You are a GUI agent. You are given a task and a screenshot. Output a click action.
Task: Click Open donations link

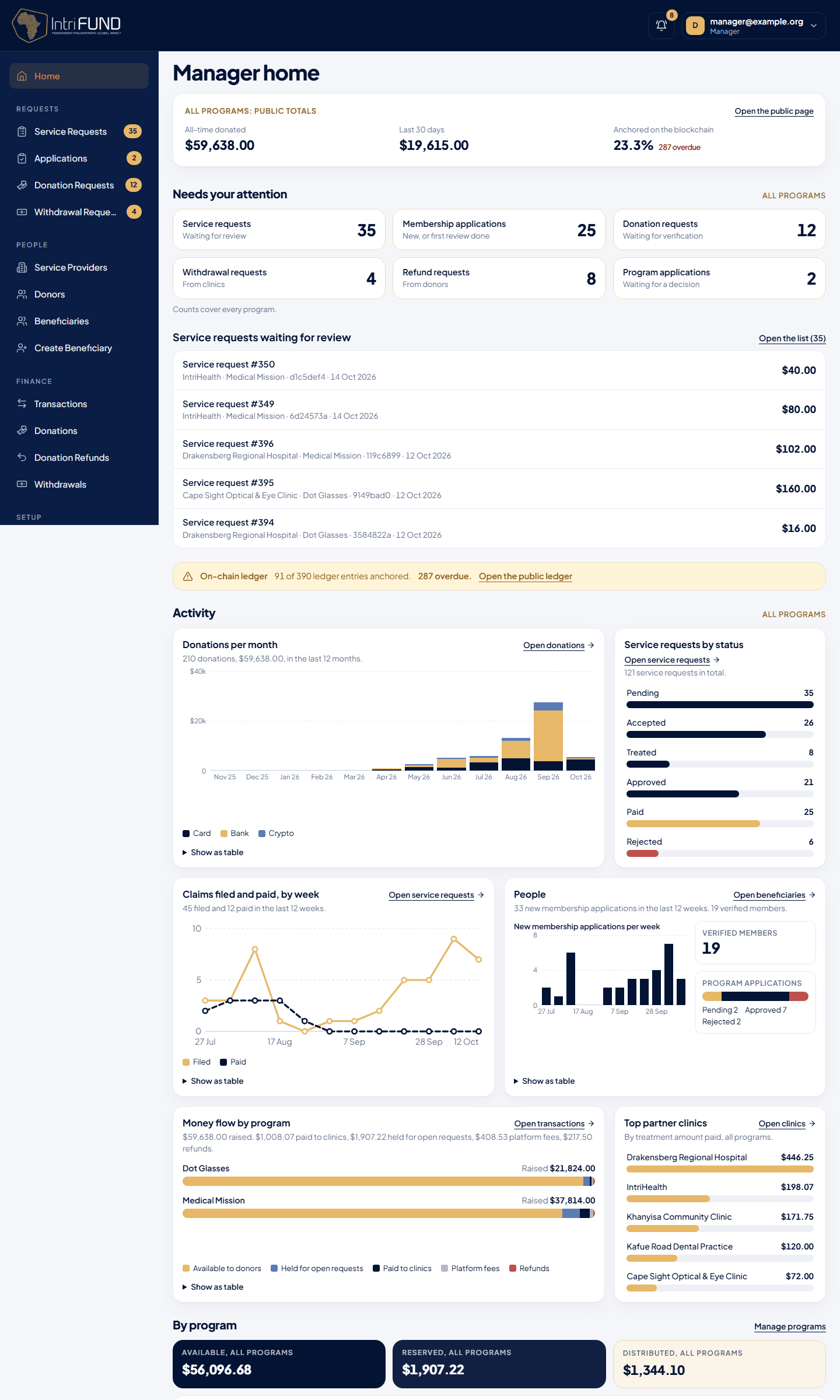tap(558, 645)
